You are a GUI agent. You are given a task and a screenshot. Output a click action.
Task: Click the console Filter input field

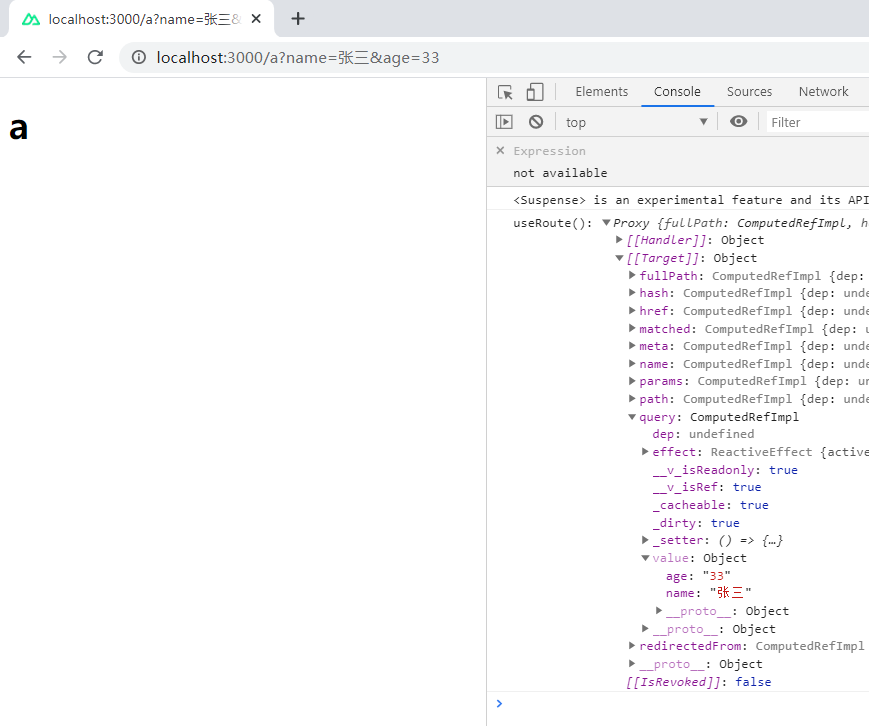click(x=817, y=122)
